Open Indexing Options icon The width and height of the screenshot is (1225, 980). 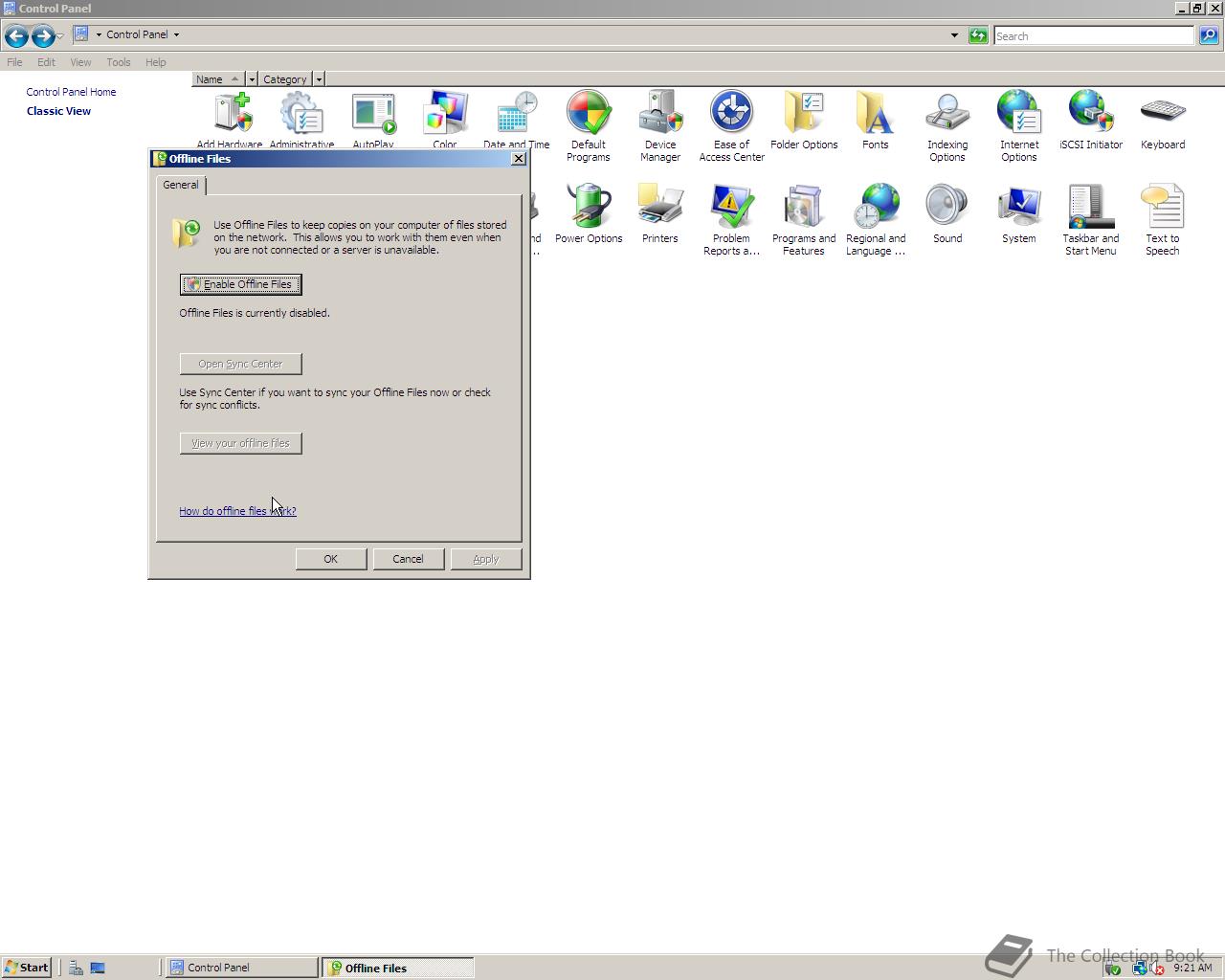[x=947, y=125]
